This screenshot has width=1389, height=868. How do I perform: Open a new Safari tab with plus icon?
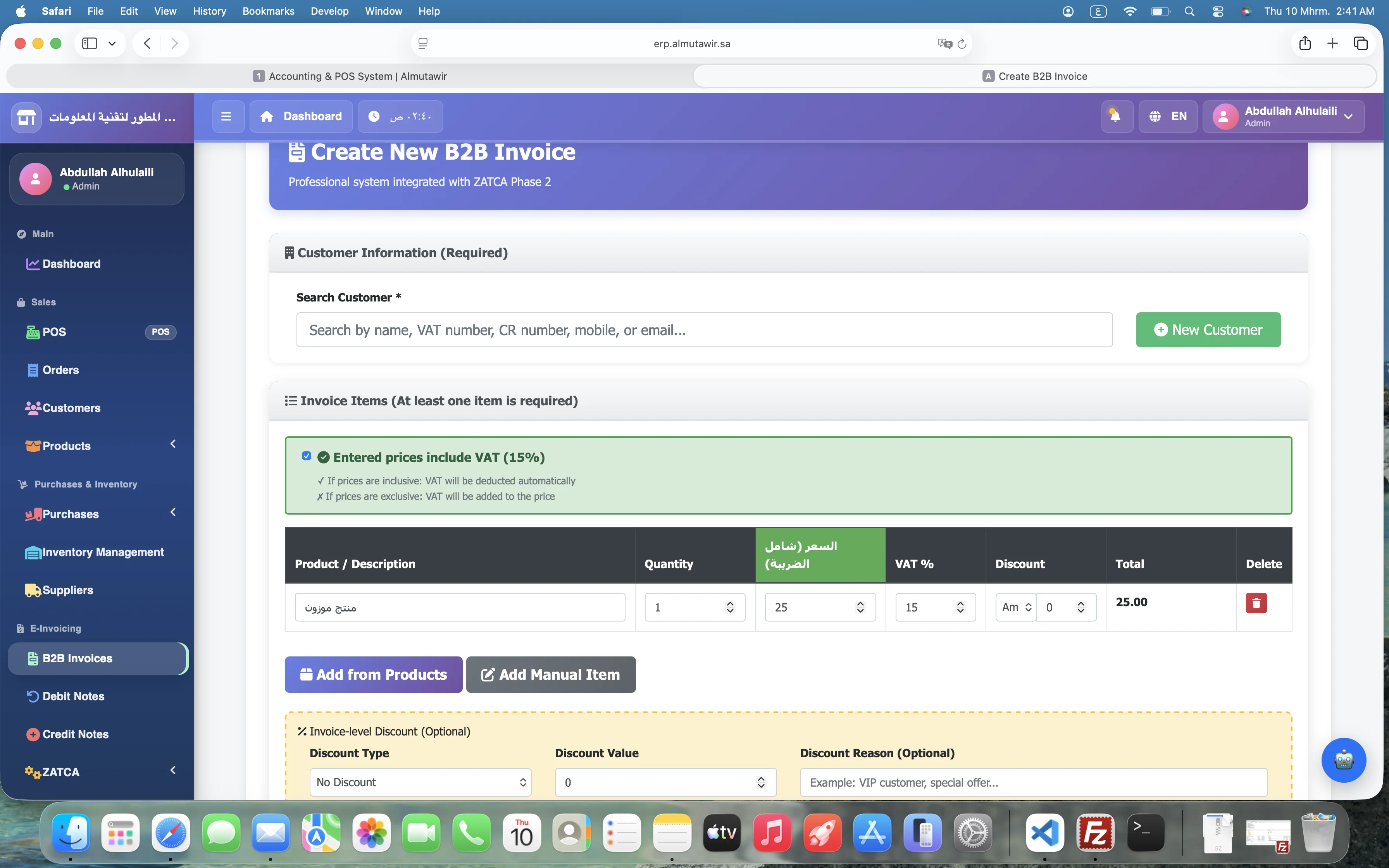[1332, 44]
